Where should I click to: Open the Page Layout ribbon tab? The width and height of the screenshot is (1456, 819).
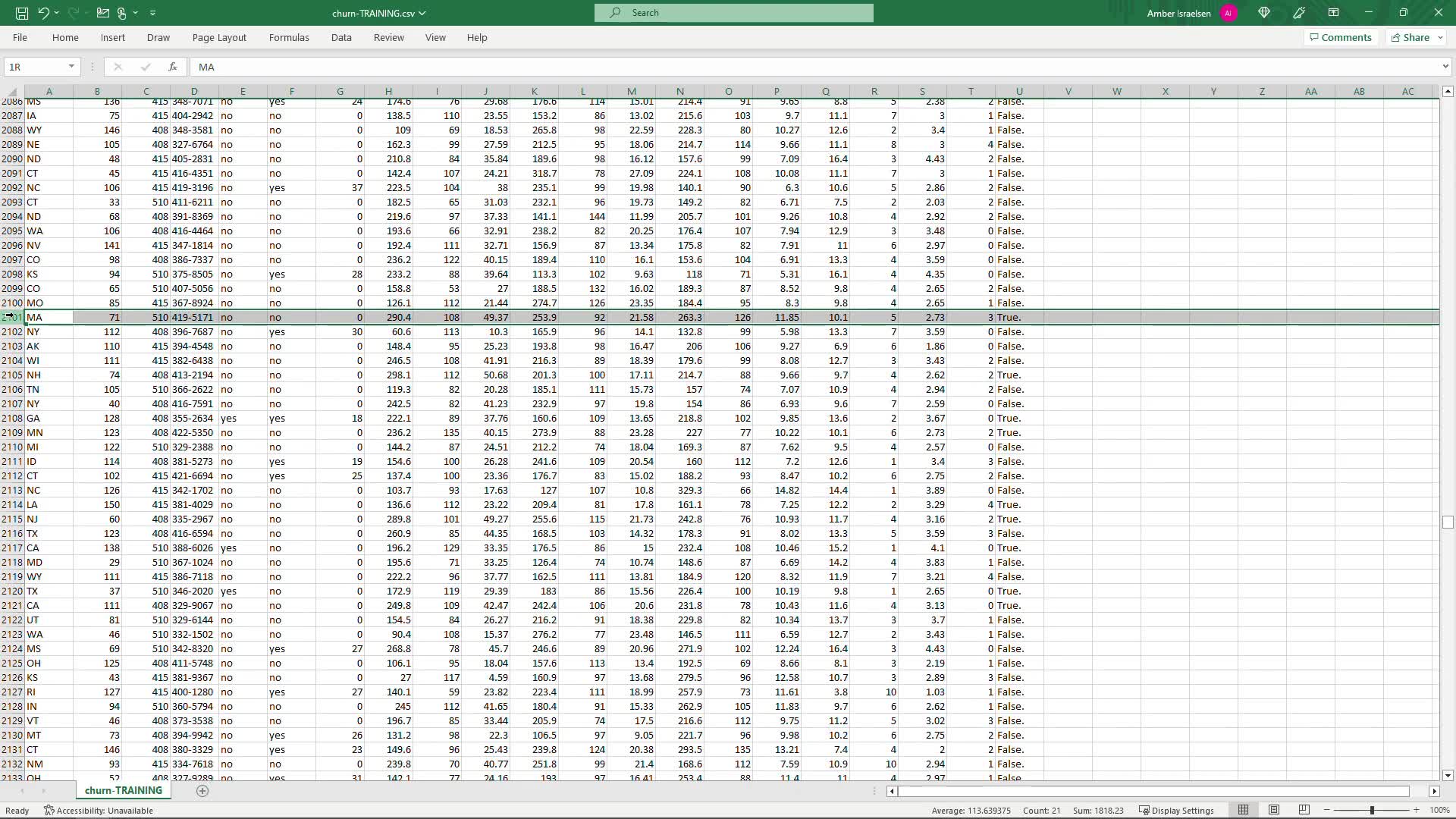pos(219,37)
